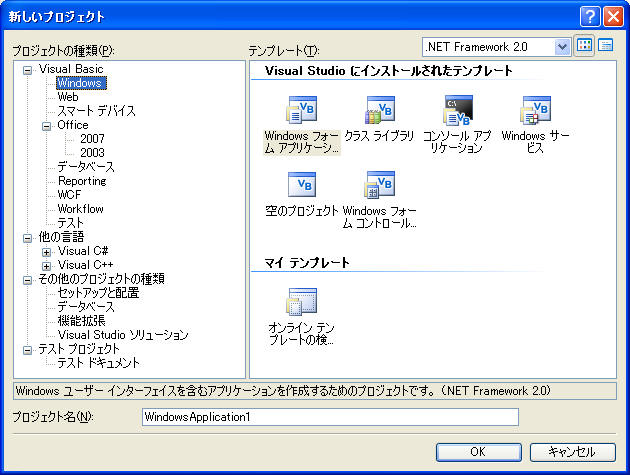Select 機能拡張 project type
This screenshot has height=475, width=630.
(82, 321)
